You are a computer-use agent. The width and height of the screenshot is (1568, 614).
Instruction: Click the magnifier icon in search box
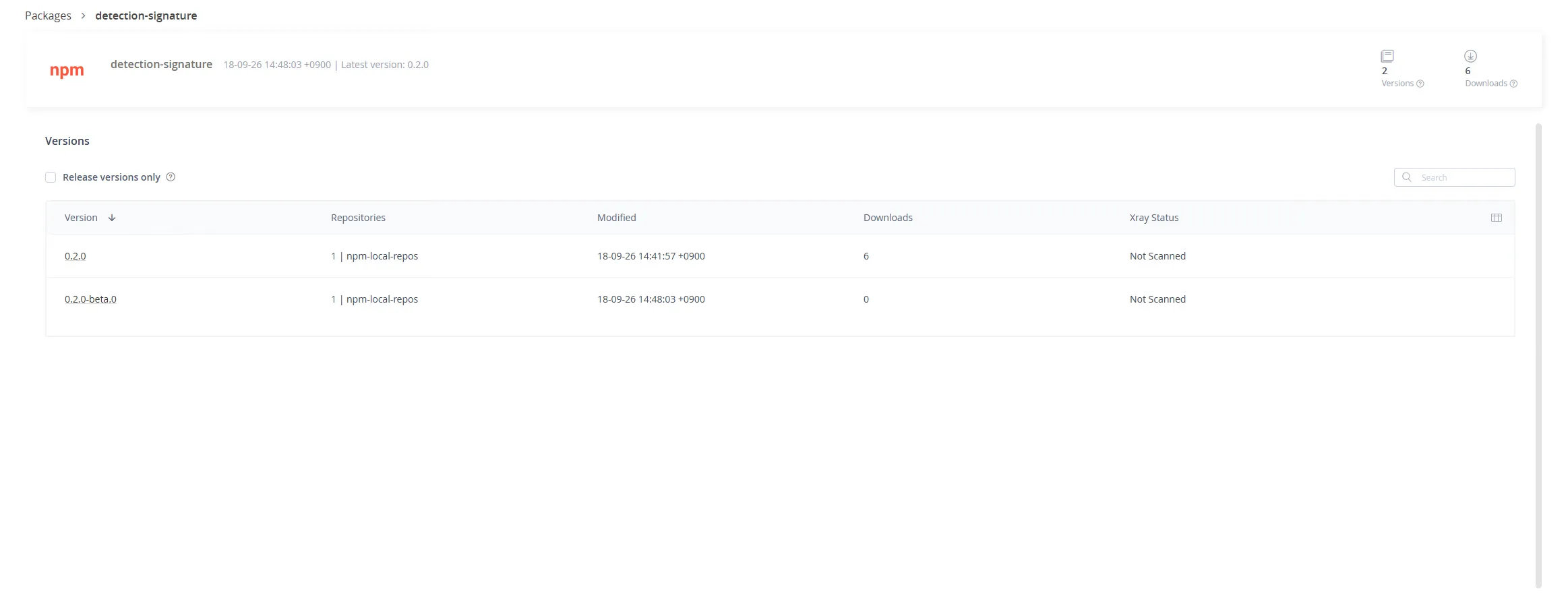coord(1407,177)
